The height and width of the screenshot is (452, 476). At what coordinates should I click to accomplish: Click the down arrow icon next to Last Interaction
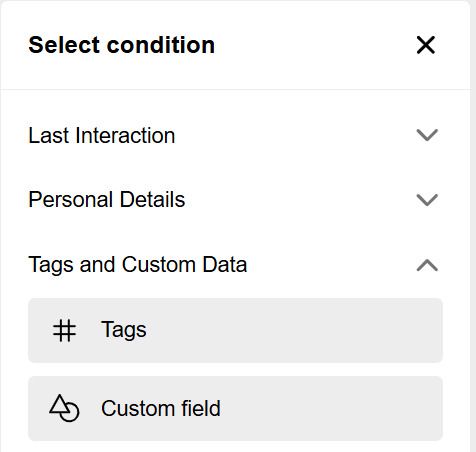pyautogui.click(x=427, y=135)
